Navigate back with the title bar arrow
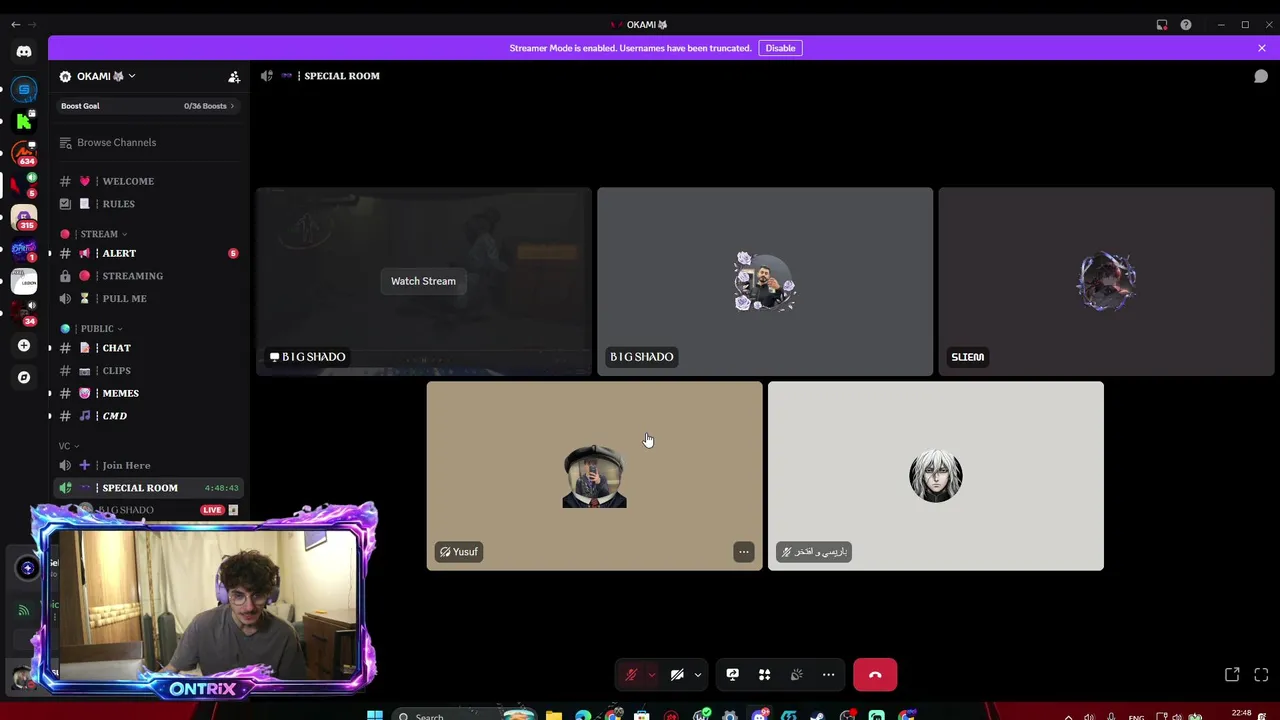Screen dimensions: 1280x720 (15, 24)
